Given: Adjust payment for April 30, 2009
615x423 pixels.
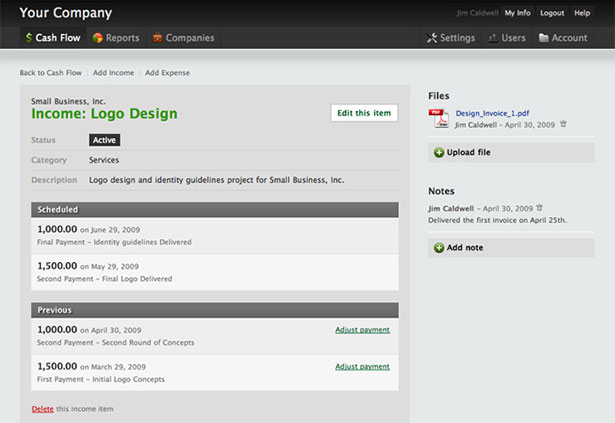Looking at the screenshot, I should click(x=362, y=330).
